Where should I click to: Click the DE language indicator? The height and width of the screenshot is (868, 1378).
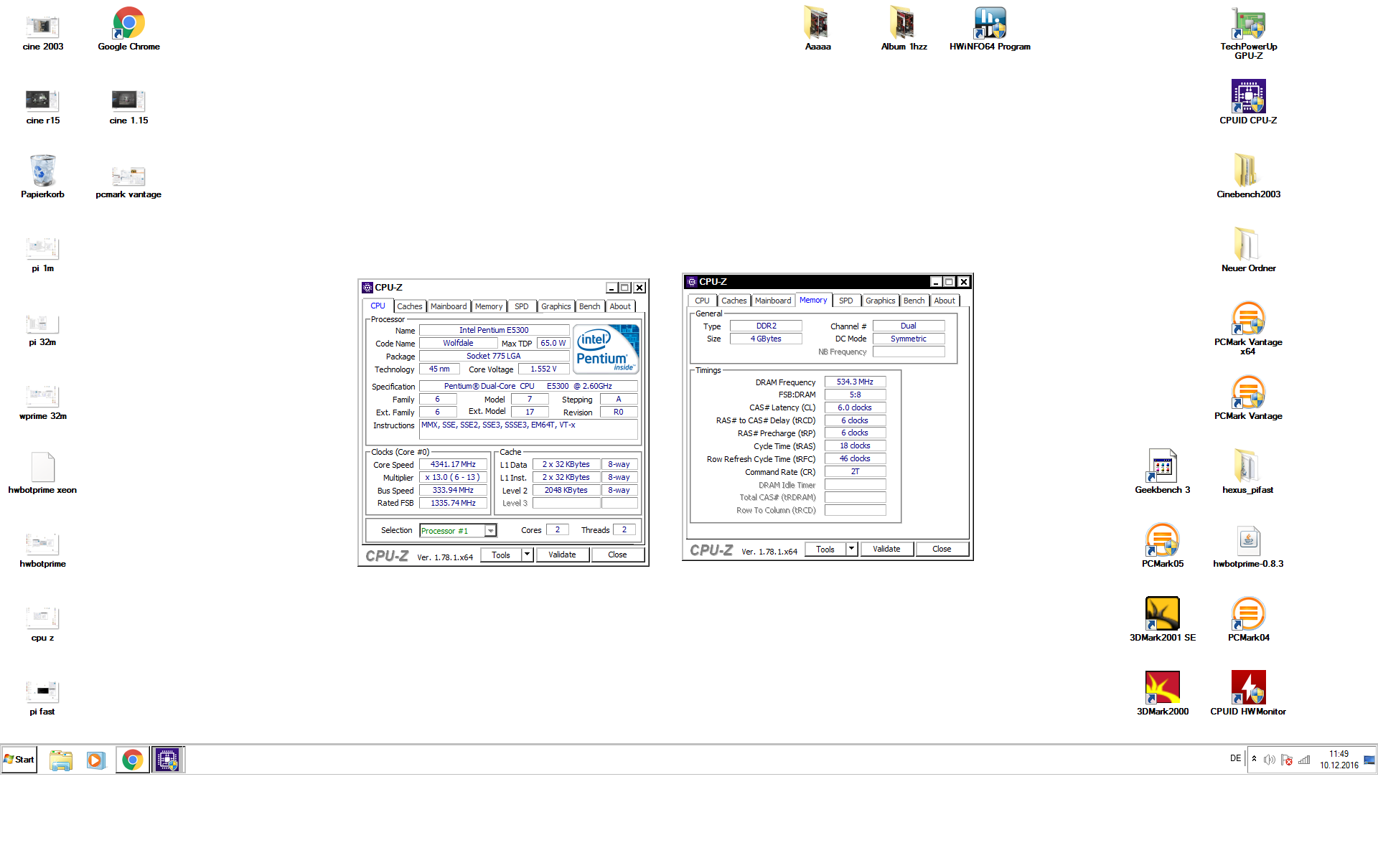(1235, 758)
